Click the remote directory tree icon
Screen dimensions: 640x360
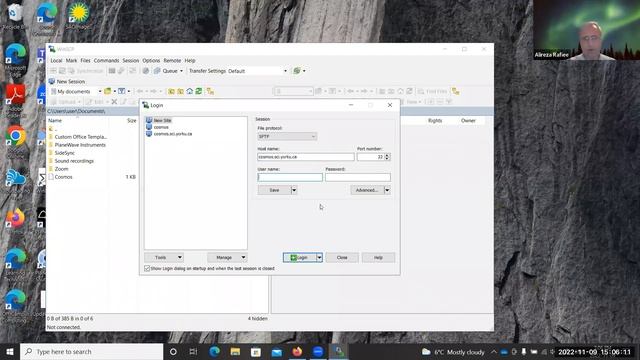pos(456,91)
